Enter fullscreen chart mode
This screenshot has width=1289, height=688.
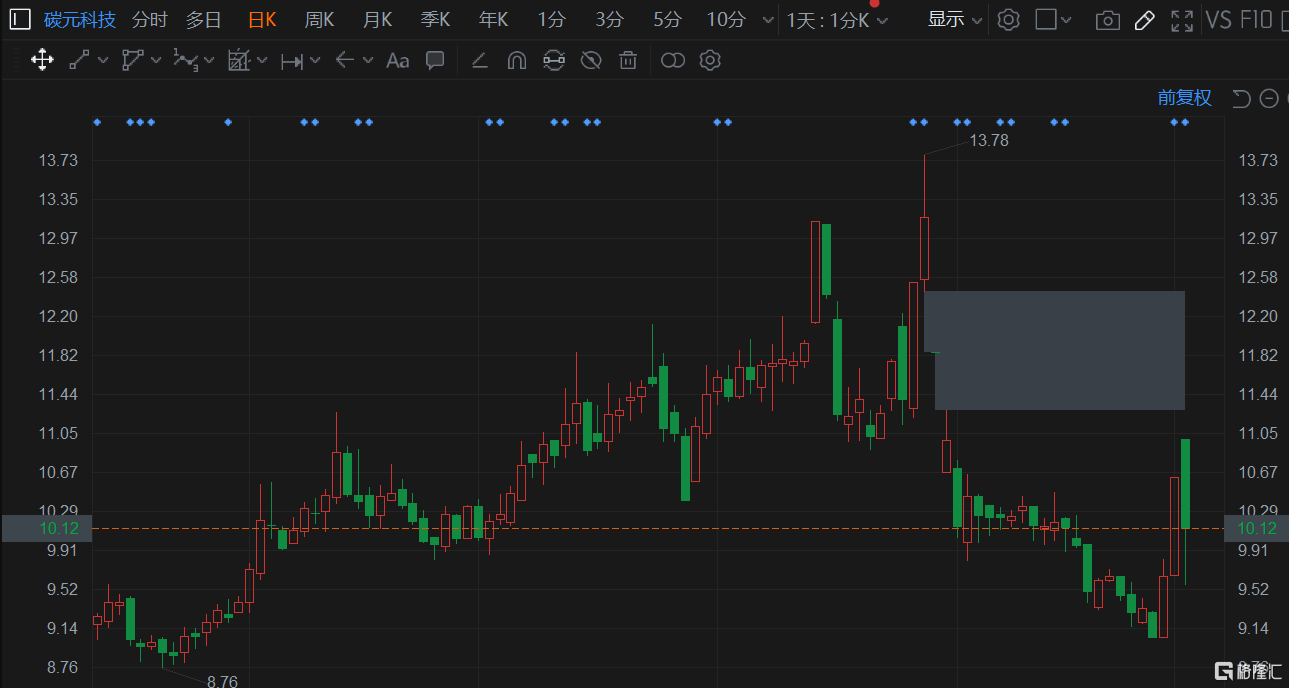(x=1182, y=20)
